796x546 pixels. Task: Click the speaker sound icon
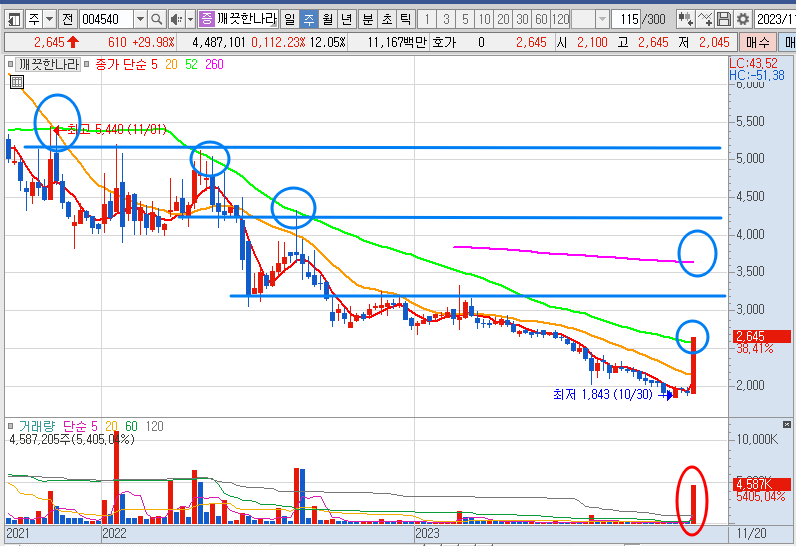point(176,19)
